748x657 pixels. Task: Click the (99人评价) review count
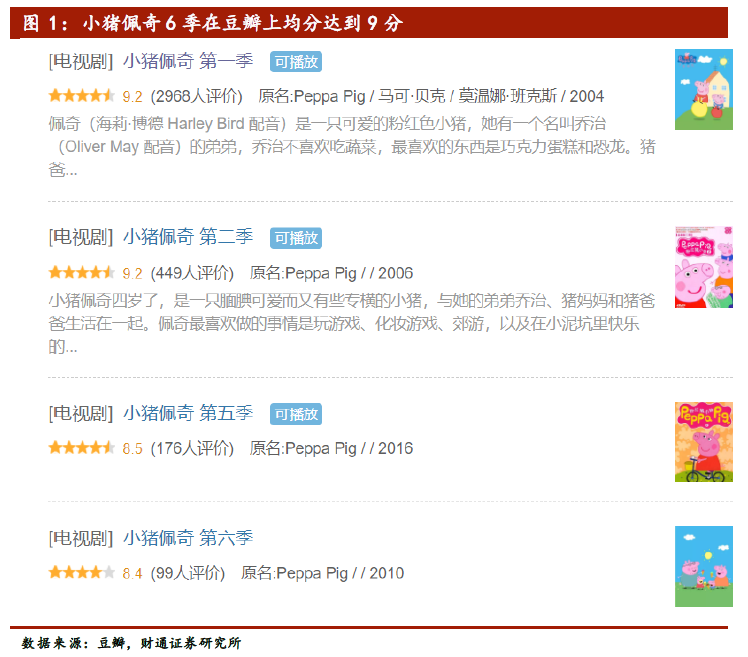pos(188,573)
